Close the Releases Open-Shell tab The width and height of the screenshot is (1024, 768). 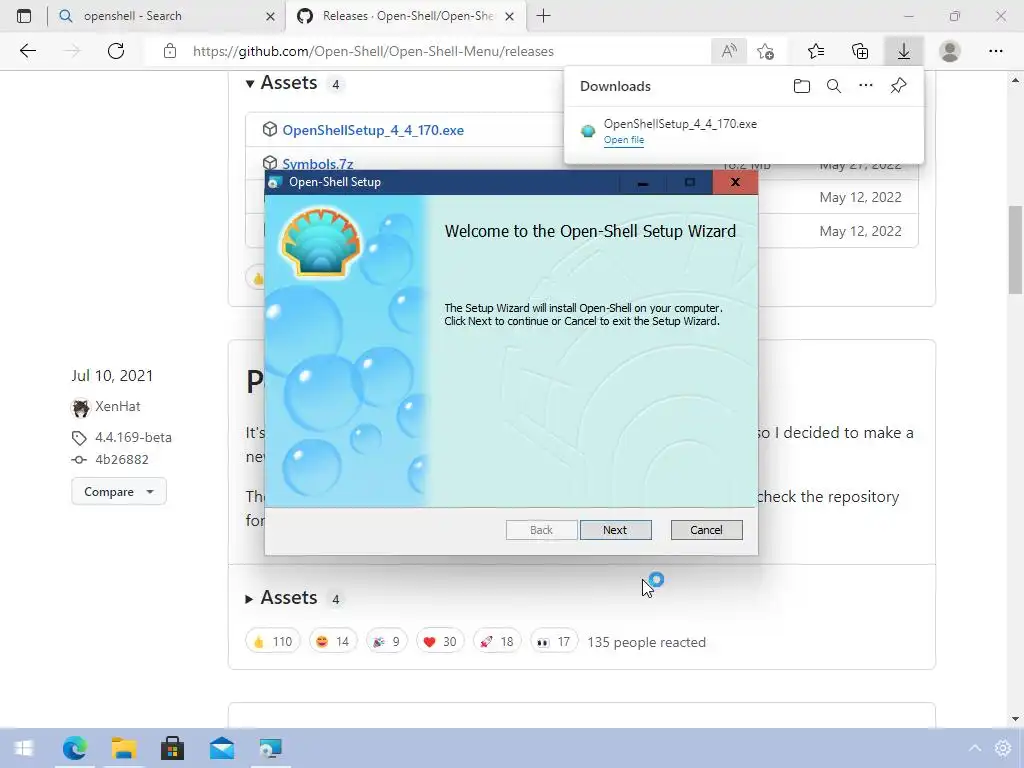(510, 16)
